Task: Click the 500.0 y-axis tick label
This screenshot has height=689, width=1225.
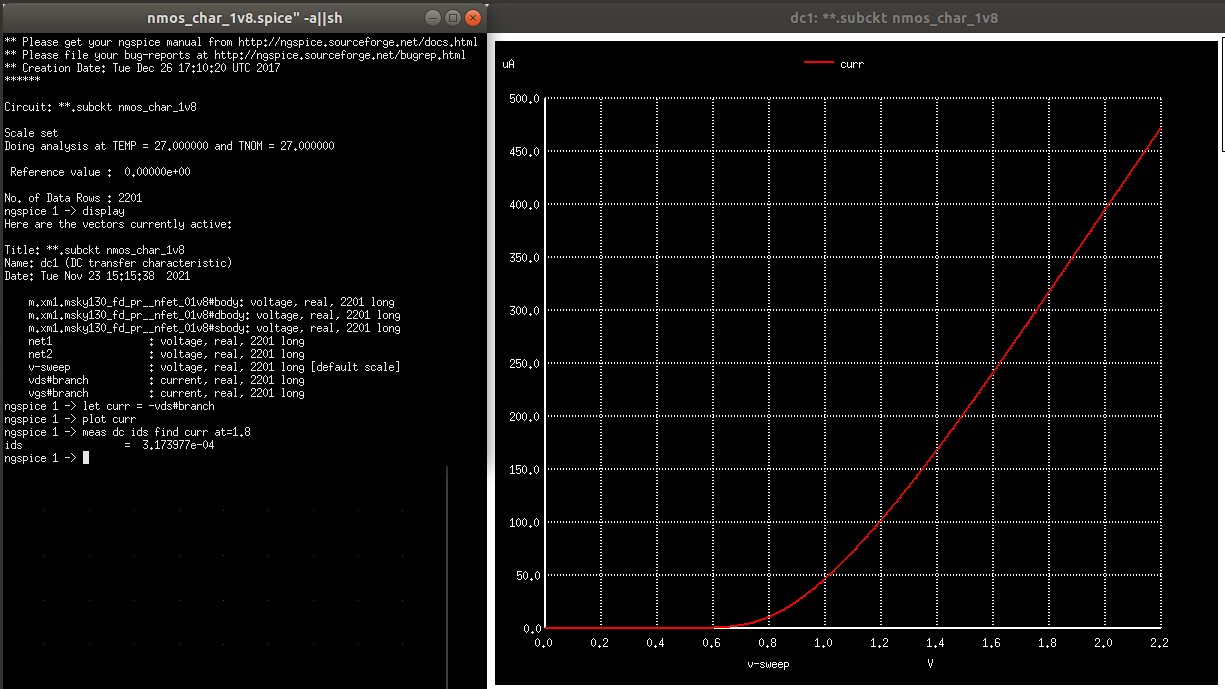Action: (x=524, y=98)
